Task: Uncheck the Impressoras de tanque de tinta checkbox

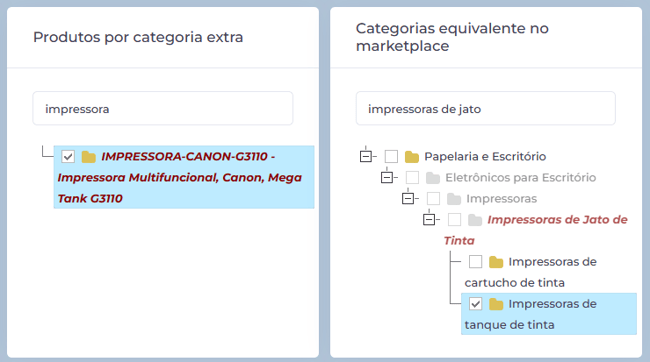Action: coord(475,304)
